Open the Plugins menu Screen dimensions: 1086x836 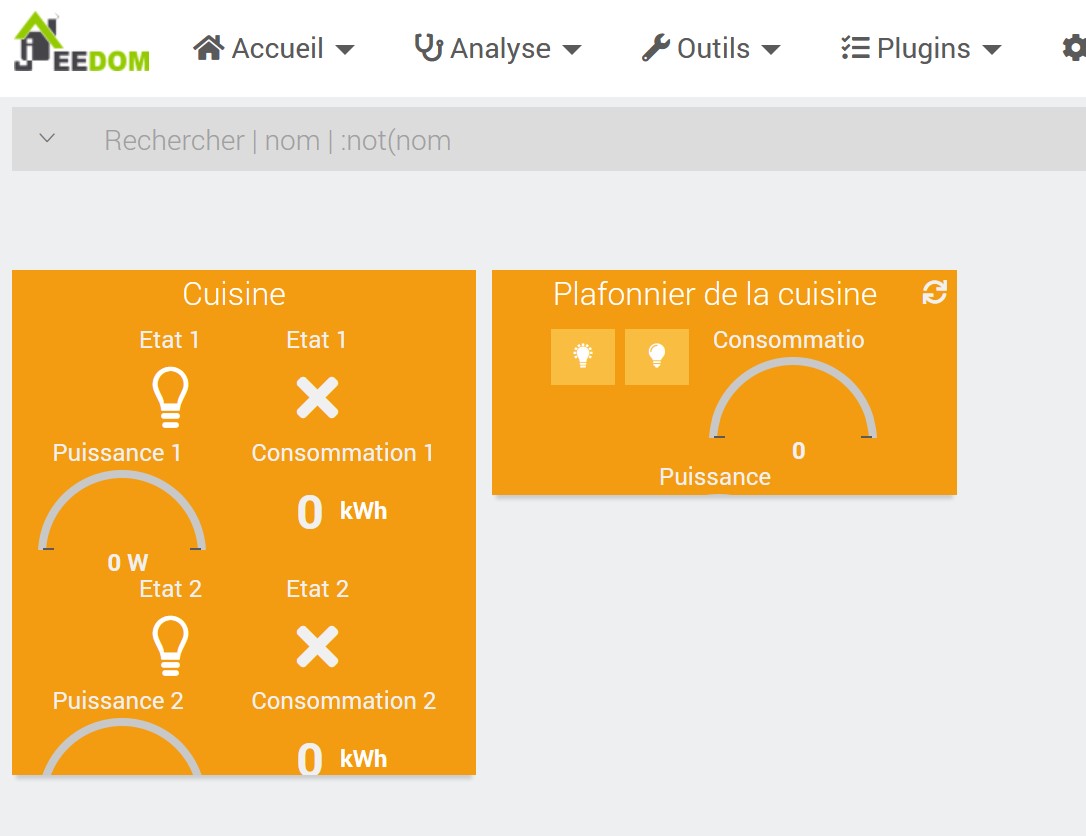(920, 48)
